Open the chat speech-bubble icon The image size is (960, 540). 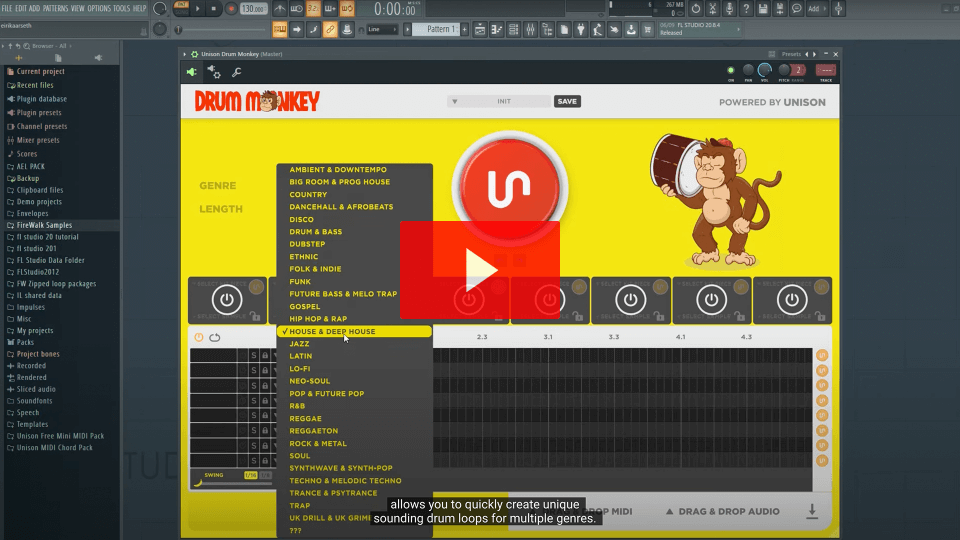coord(796,9)
